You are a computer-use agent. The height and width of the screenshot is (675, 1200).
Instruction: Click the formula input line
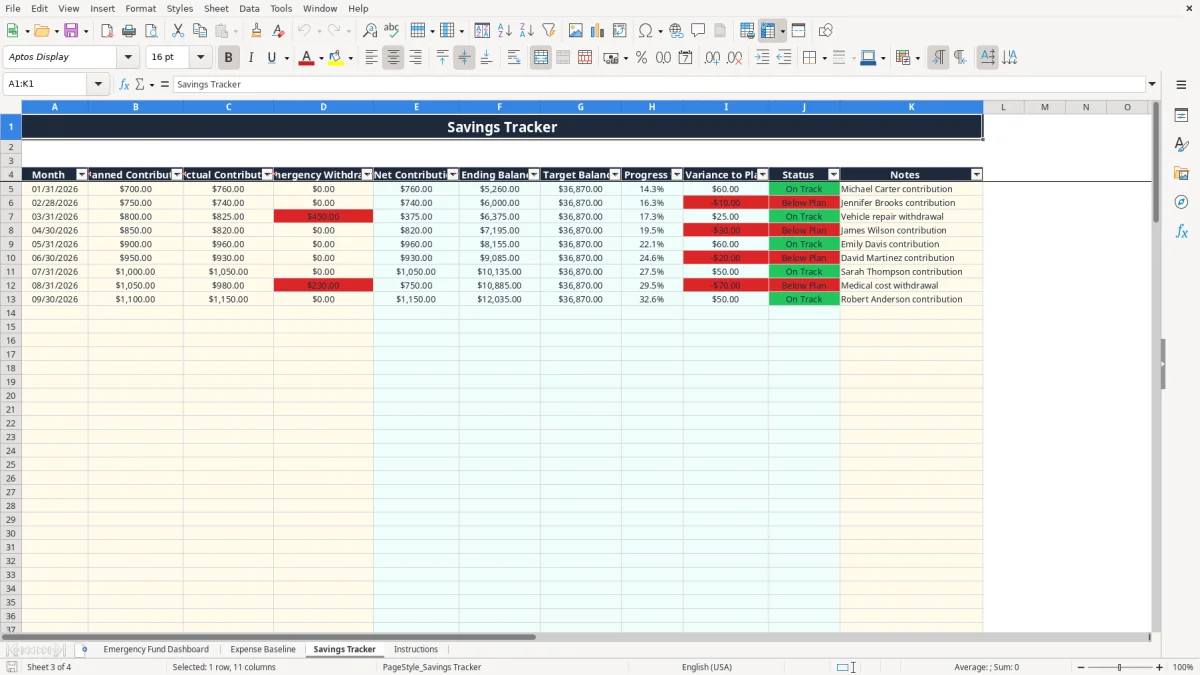click(658, 85)
